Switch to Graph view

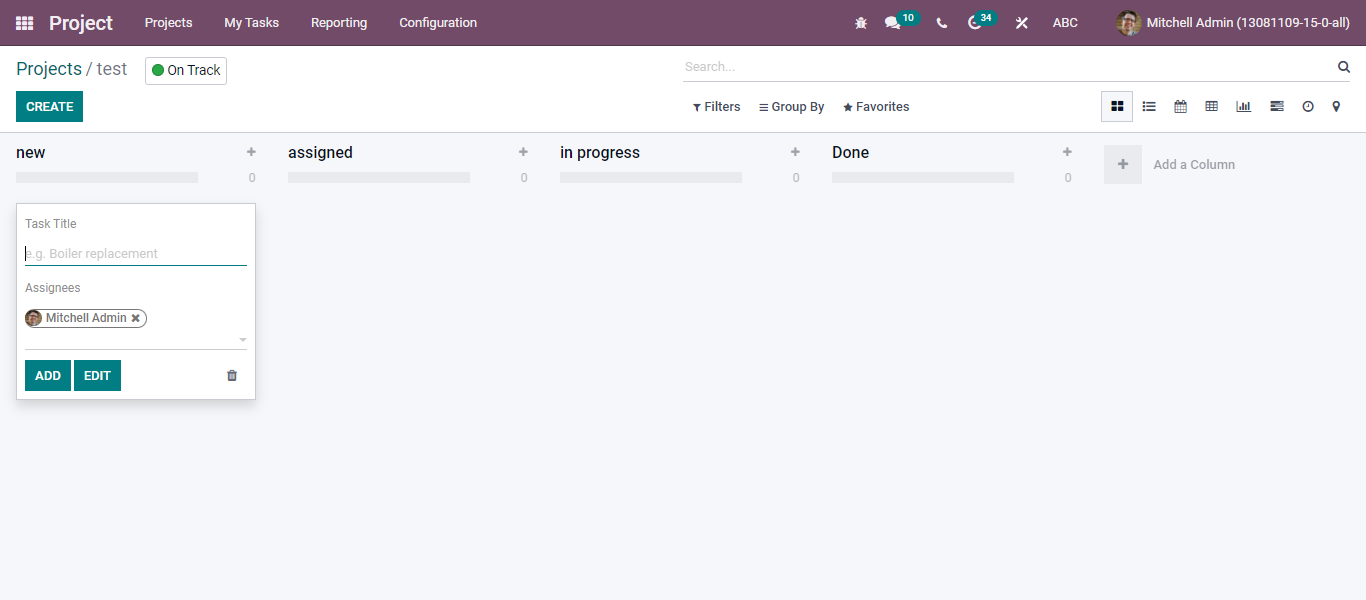1243,106
